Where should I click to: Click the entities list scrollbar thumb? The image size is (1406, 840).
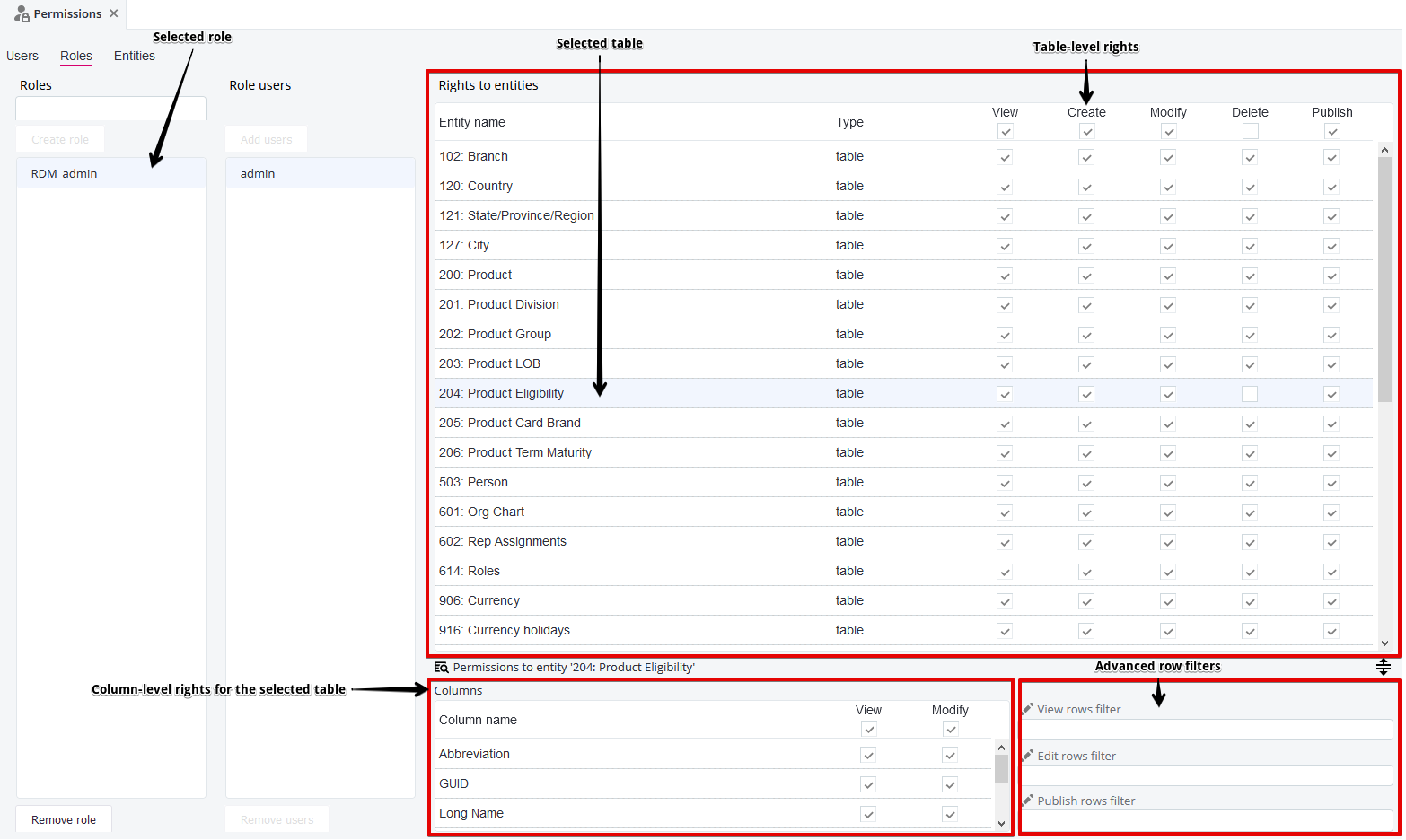1384,279
